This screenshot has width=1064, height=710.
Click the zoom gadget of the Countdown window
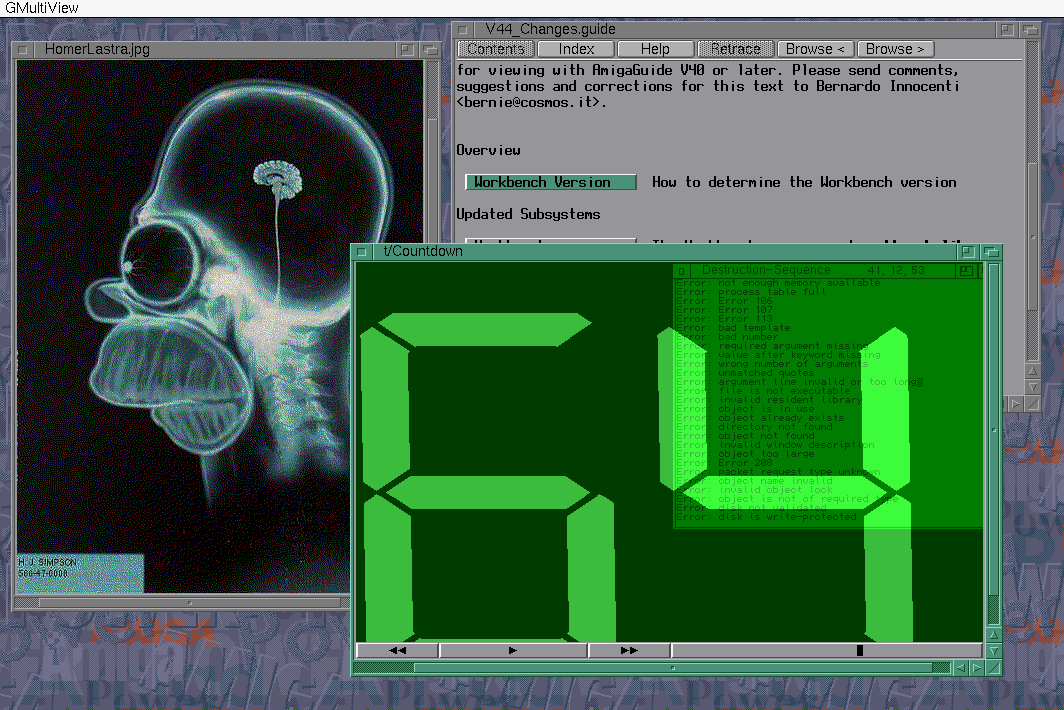coord(968,252)
